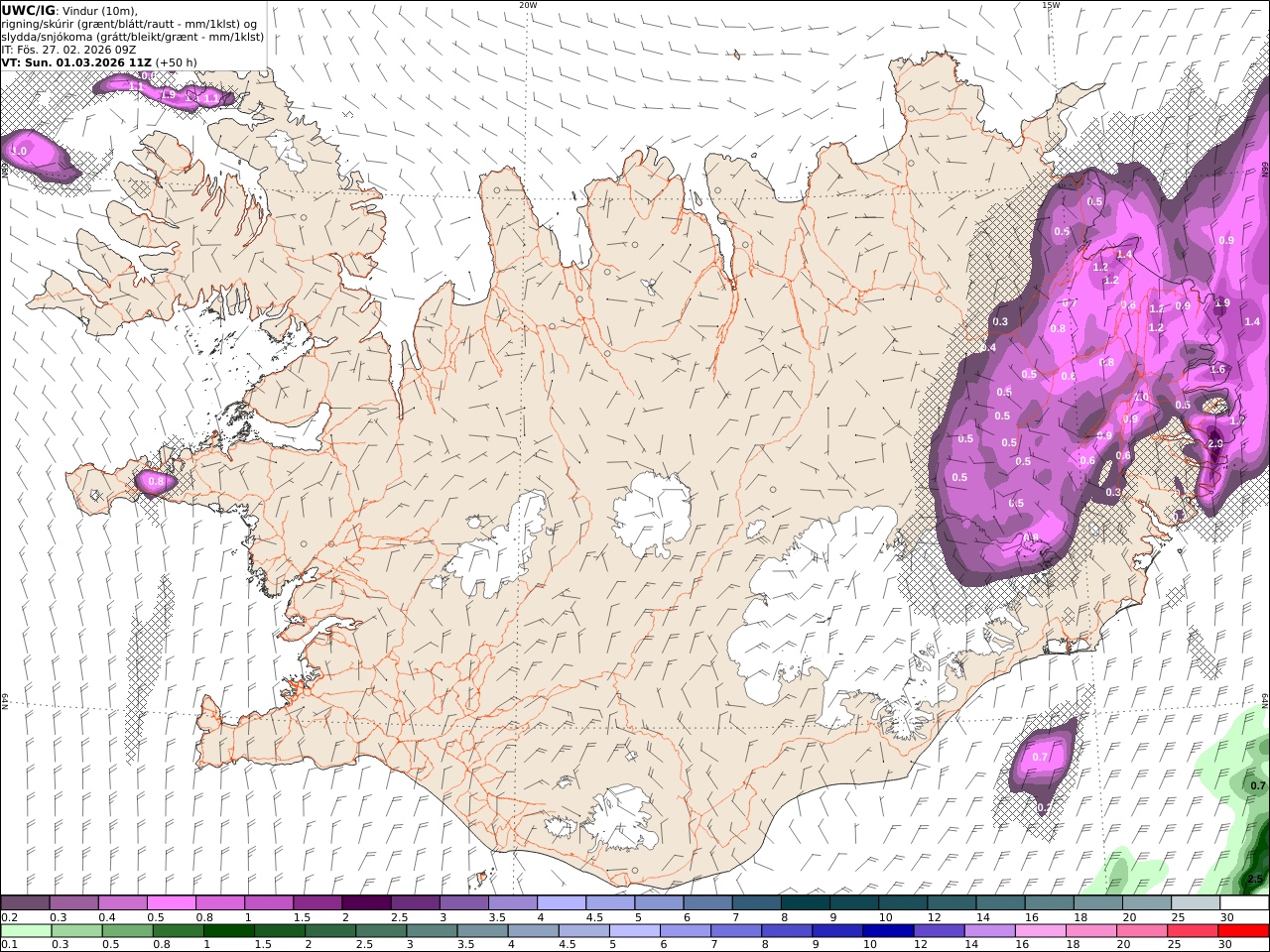Click the '0.8' value over the Snæfellsnes pink patch
Viewport: 1270px width, 952px height.
[x=156, y=482]
